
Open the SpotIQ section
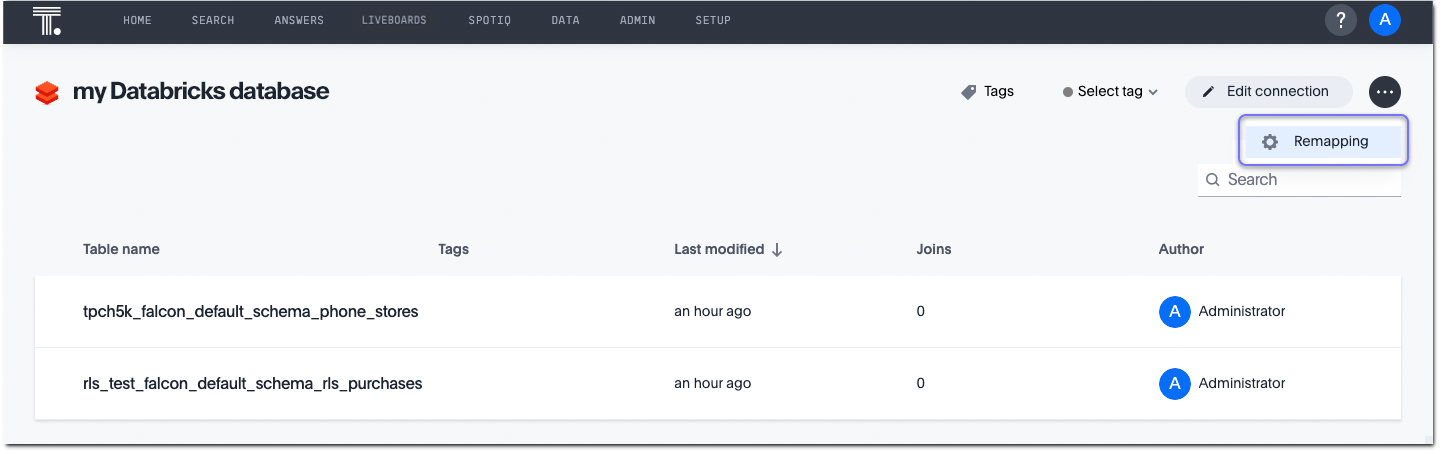489,21
